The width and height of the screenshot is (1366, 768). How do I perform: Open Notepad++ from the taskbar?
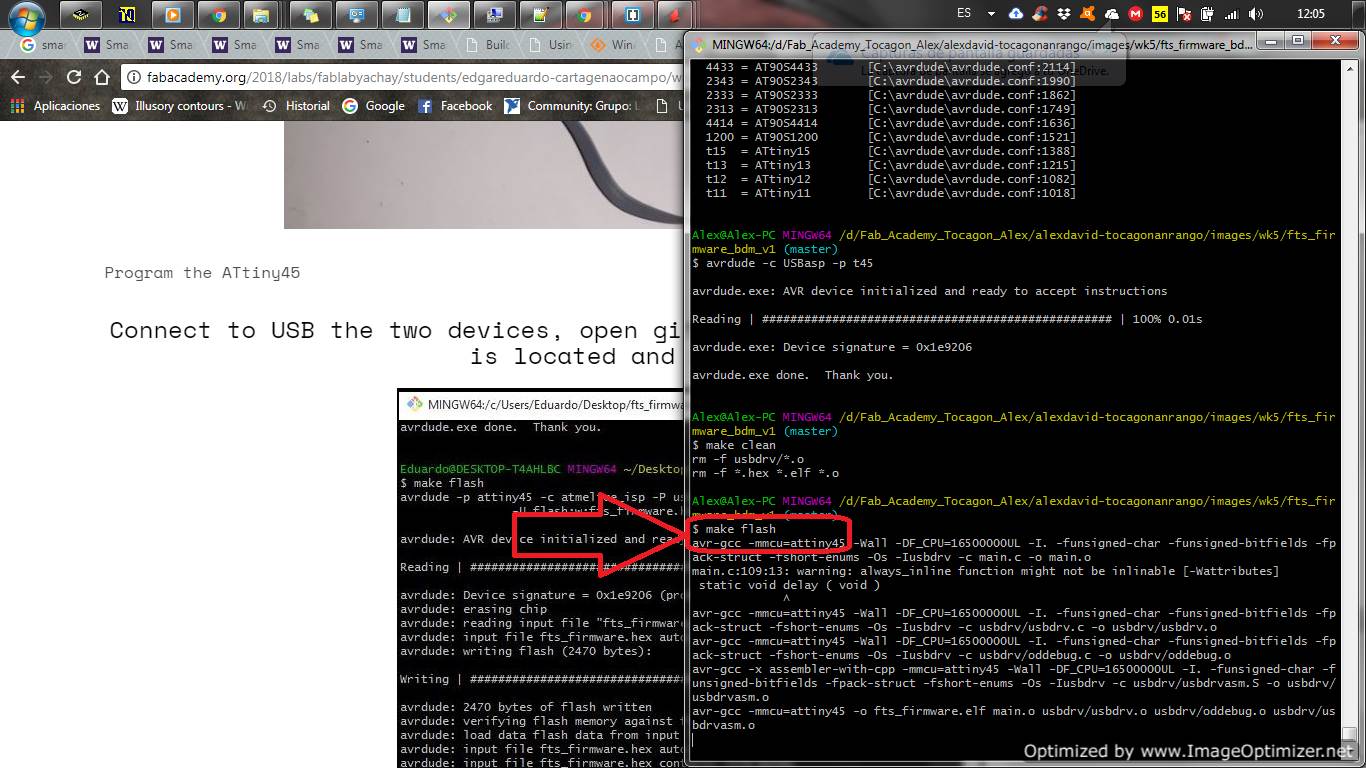540,15
